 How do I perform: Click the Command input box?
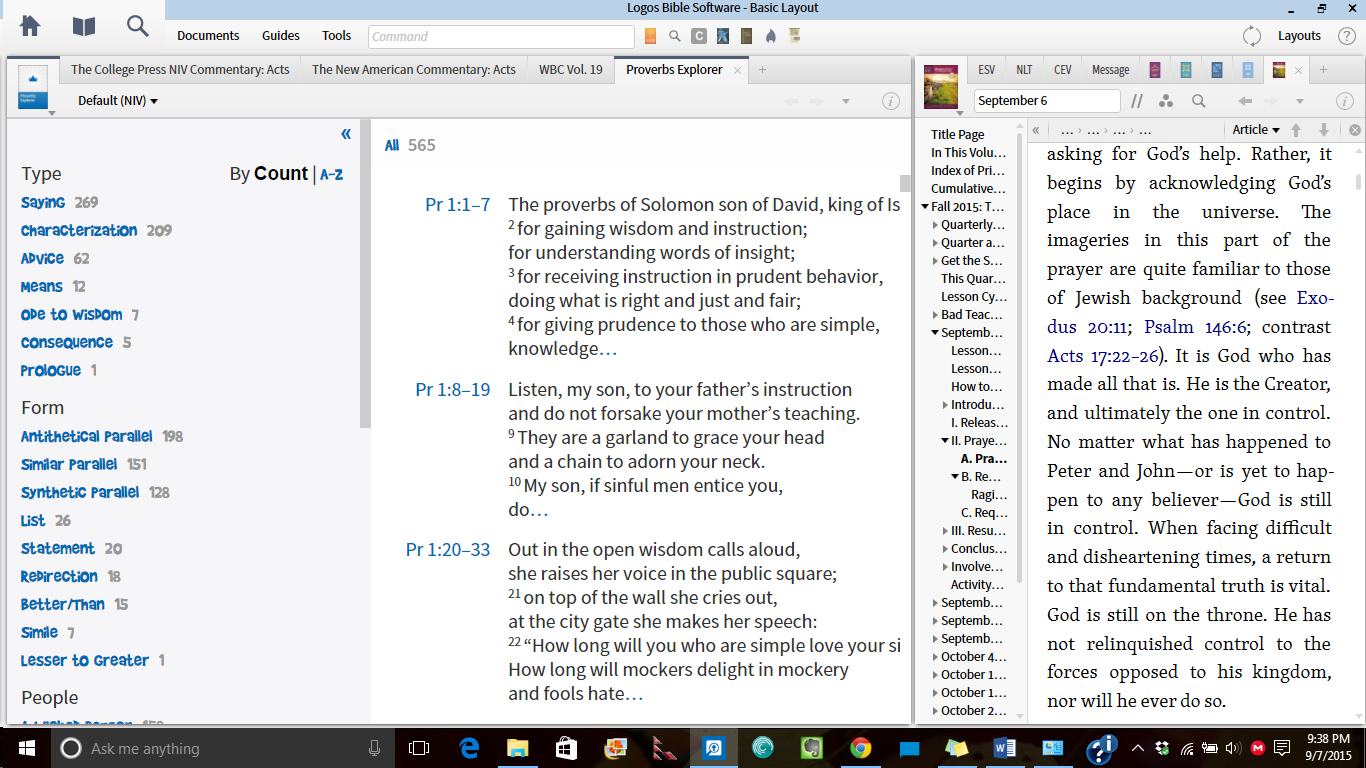coord(501,36)
